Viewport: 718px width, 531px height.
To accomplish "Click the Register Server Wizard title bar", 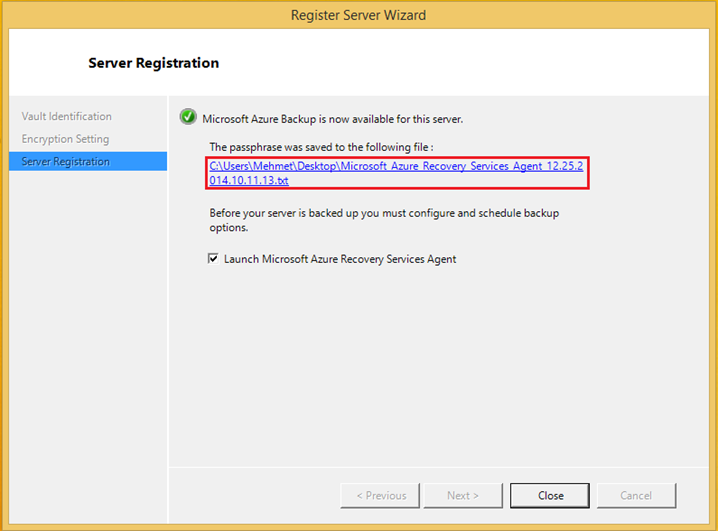I will (x=359, y=15).
